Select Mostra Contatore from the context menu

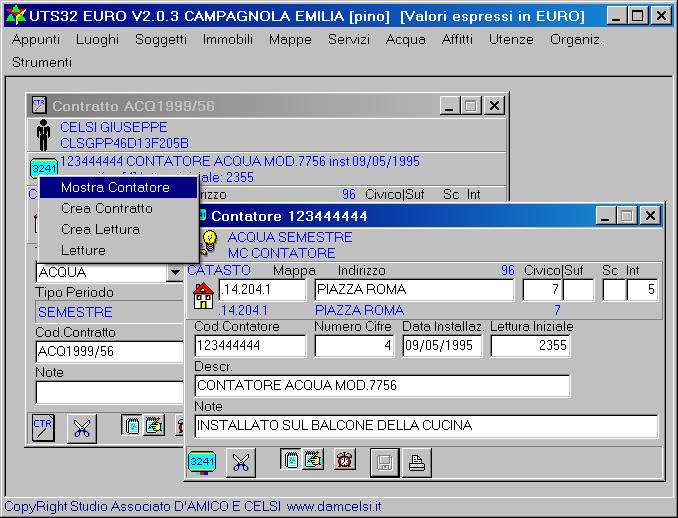(x=115, y=187)
